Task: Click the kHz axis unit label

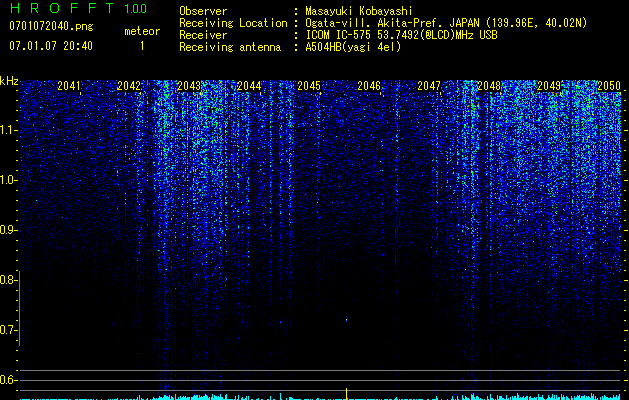Action: (x=9, y=81)
